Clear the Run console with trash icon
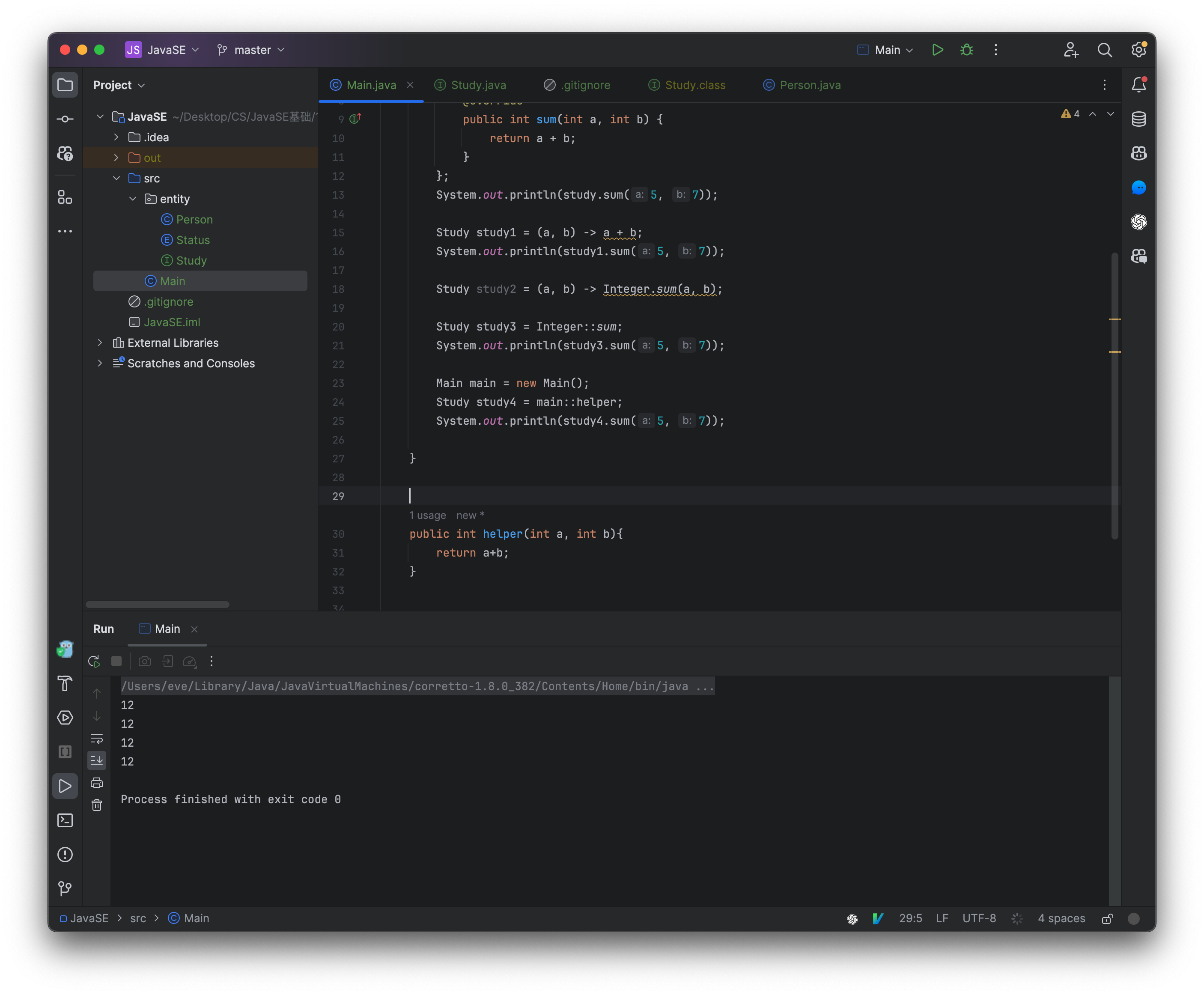Screen dimensions: 1204x995 pyautogui.click(x=96, y=805)
